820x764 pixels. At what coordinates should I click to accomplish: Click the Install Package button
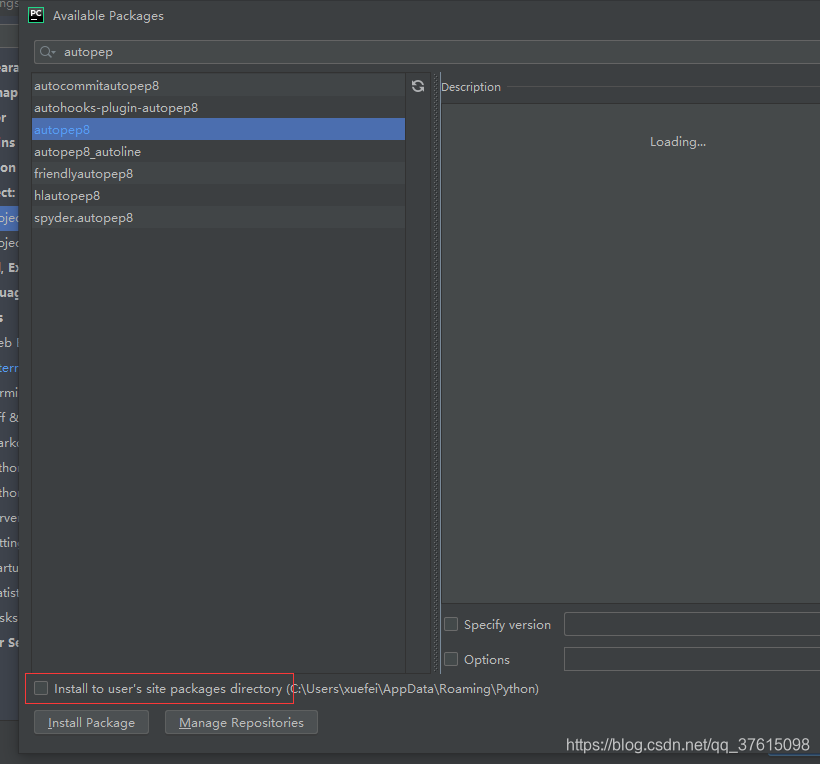92,722
